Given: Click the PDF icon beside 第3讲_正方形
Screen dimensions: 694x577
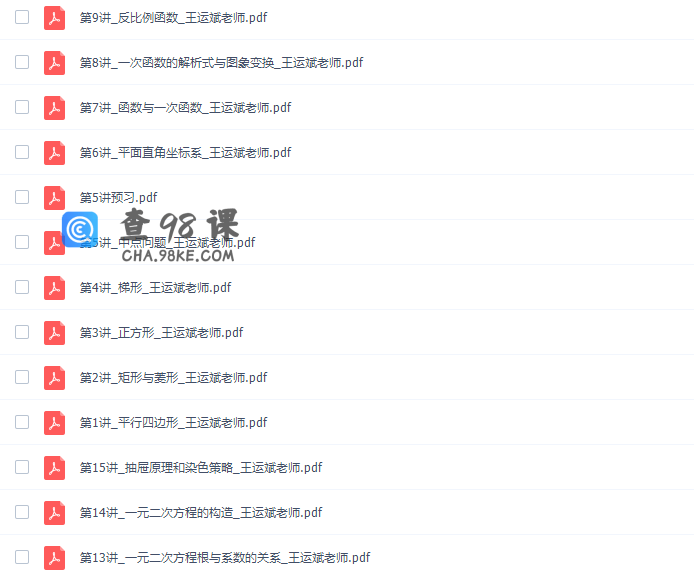Looking at the screenshot, I should point(54,333).
